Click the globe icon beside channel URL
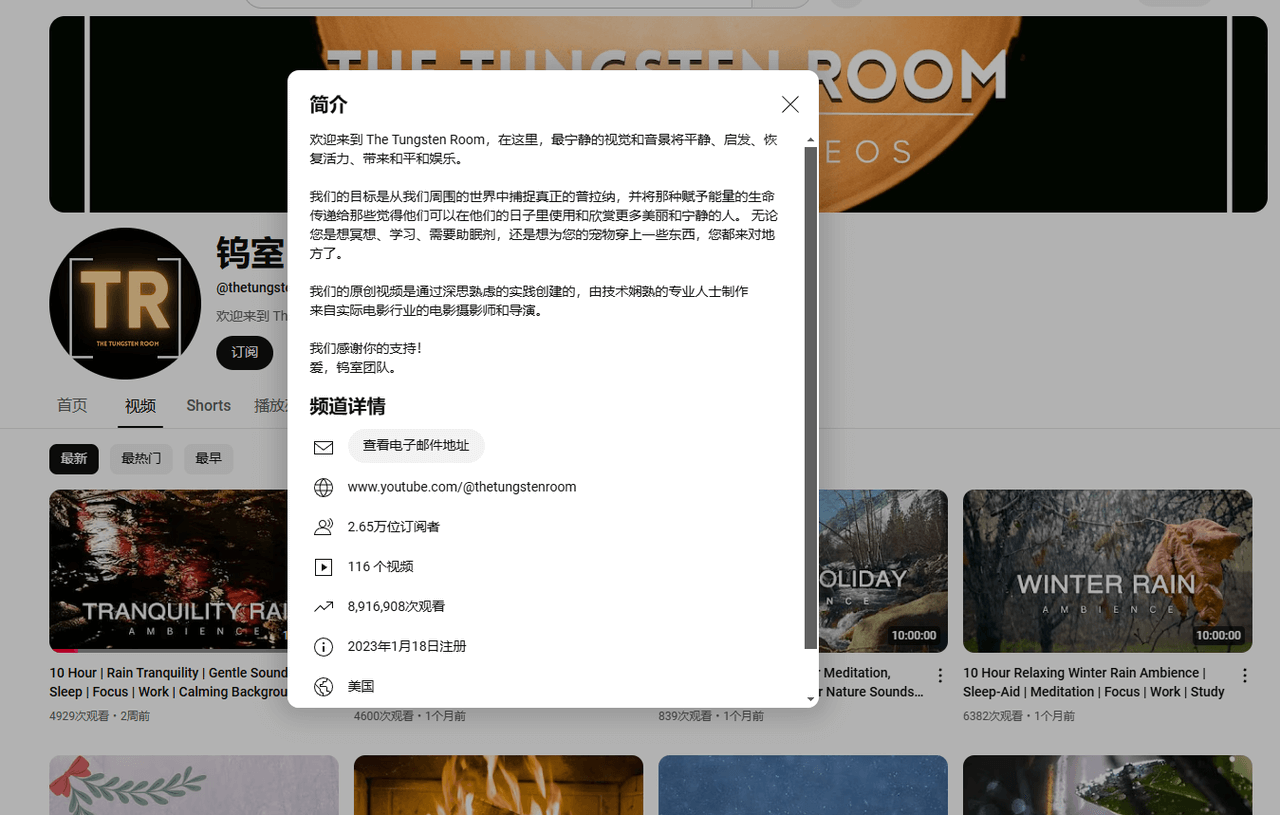This screenshot has height=815, width=1280. pyautogui.click(x=323, y=487)
